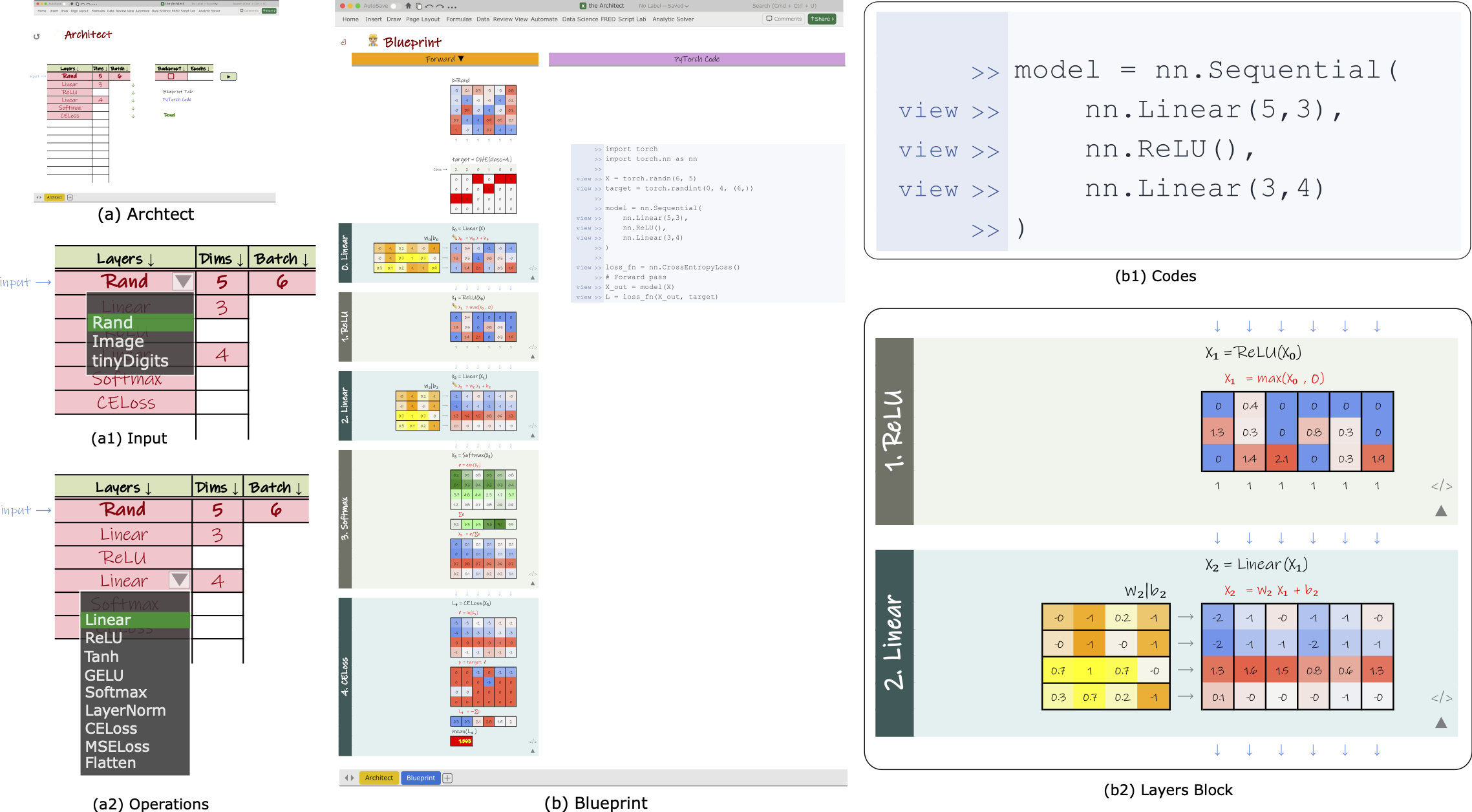The width and height of the screenshot is (1472, 812).
Task: Click the undo arrow in Blueprint title bar
Action: pyautogui.click(x=429, y=6)
